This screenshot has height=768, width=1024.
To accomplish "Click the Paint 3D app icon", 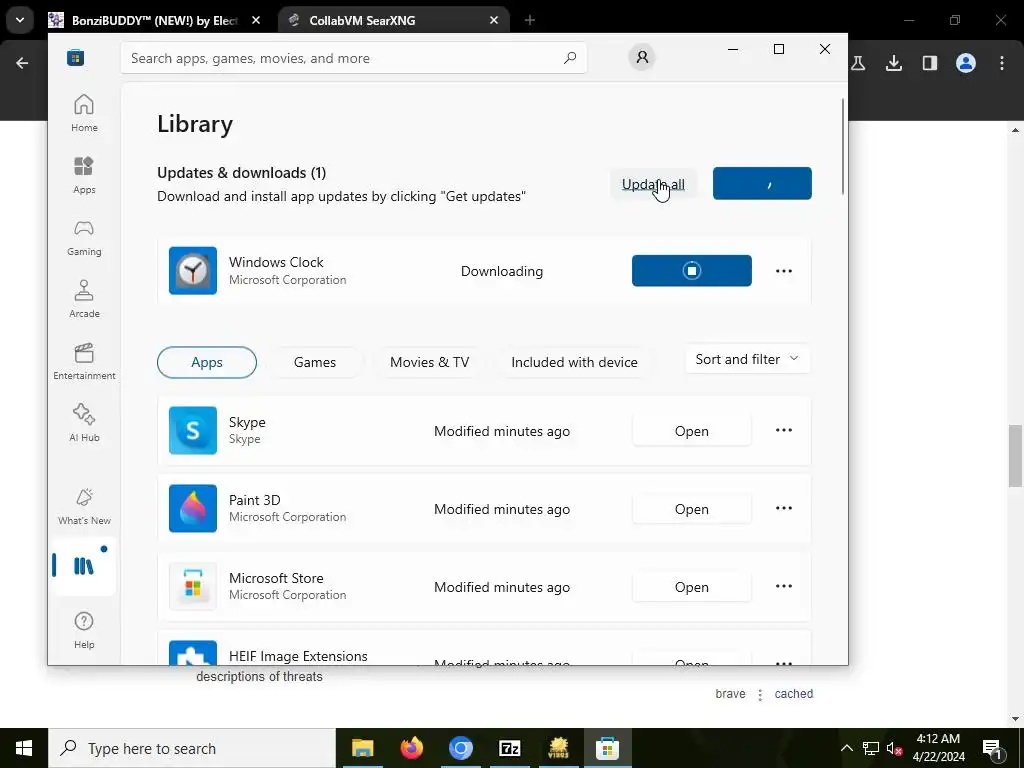I will pyautogui.click(x=193, y=508).
